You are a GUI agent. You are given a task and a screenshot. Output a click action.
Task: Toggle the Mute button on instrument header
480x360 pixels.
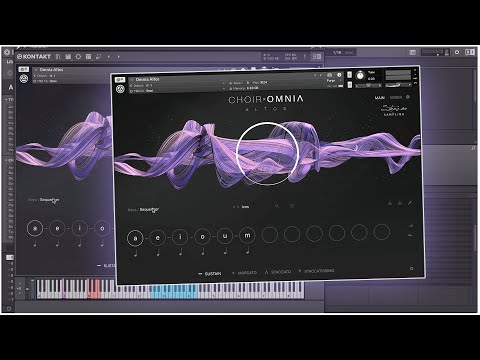tap(349, 85)
